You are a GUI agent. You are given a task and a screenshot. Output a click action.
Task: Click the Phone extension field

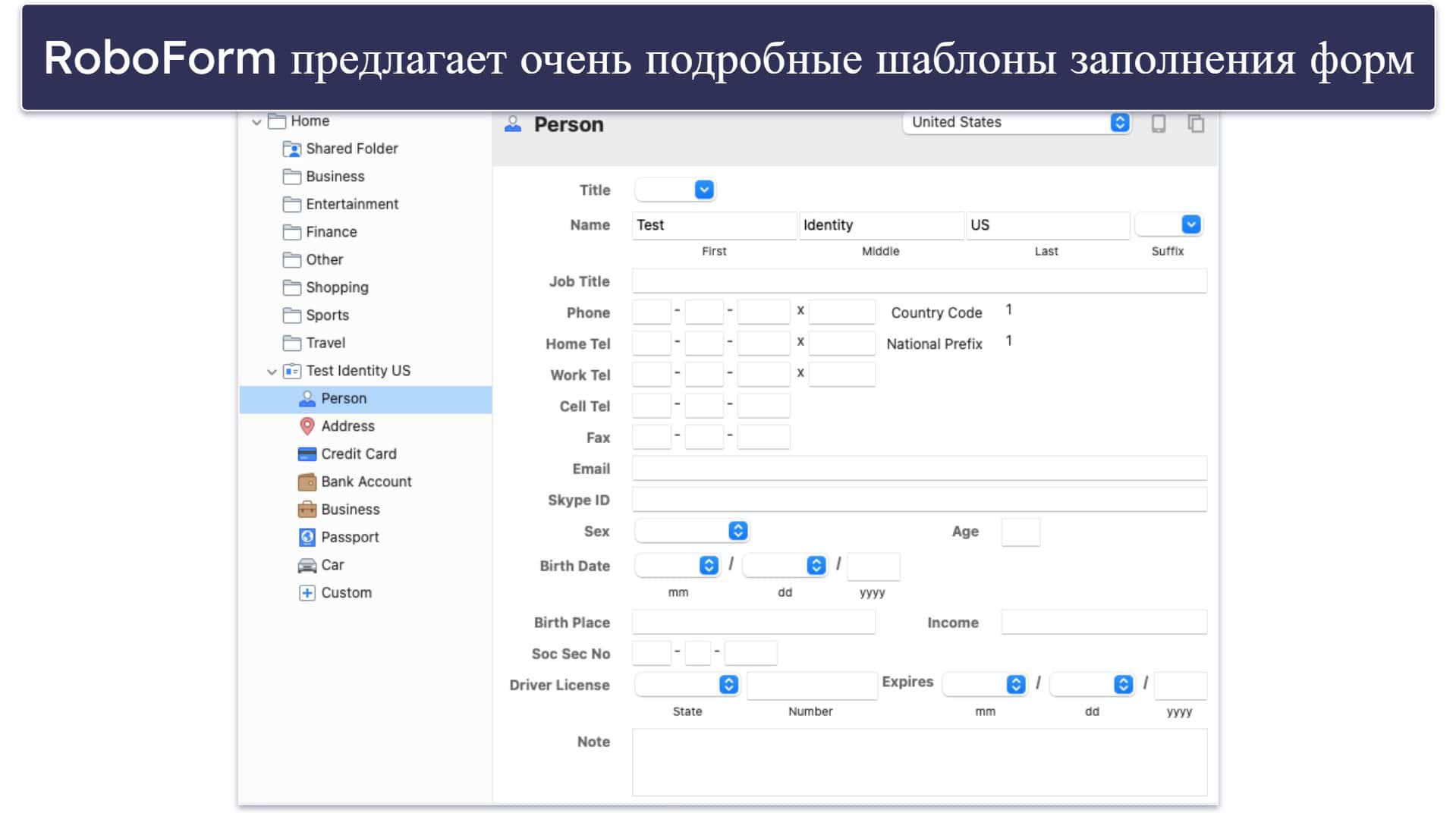pyautogui.click(x=842, y=312)
